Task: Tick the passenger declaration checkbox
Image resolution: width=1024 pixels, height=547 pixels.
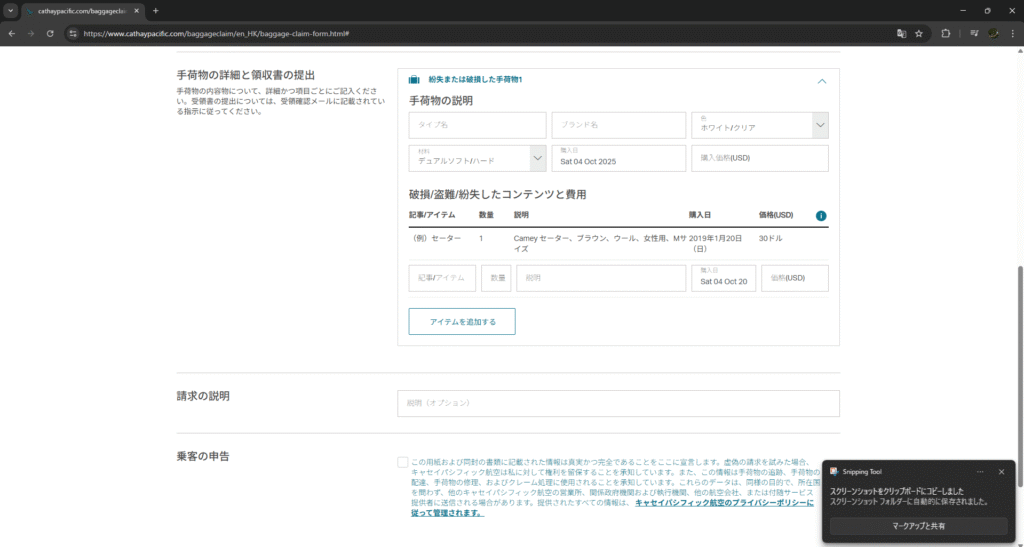Action: coord(403,462)
